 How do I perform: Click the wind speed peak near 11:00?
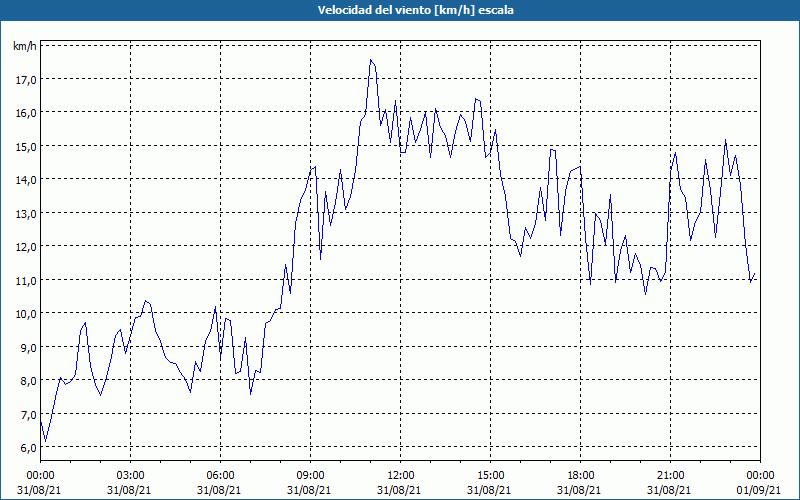click(x=371, y=60)
